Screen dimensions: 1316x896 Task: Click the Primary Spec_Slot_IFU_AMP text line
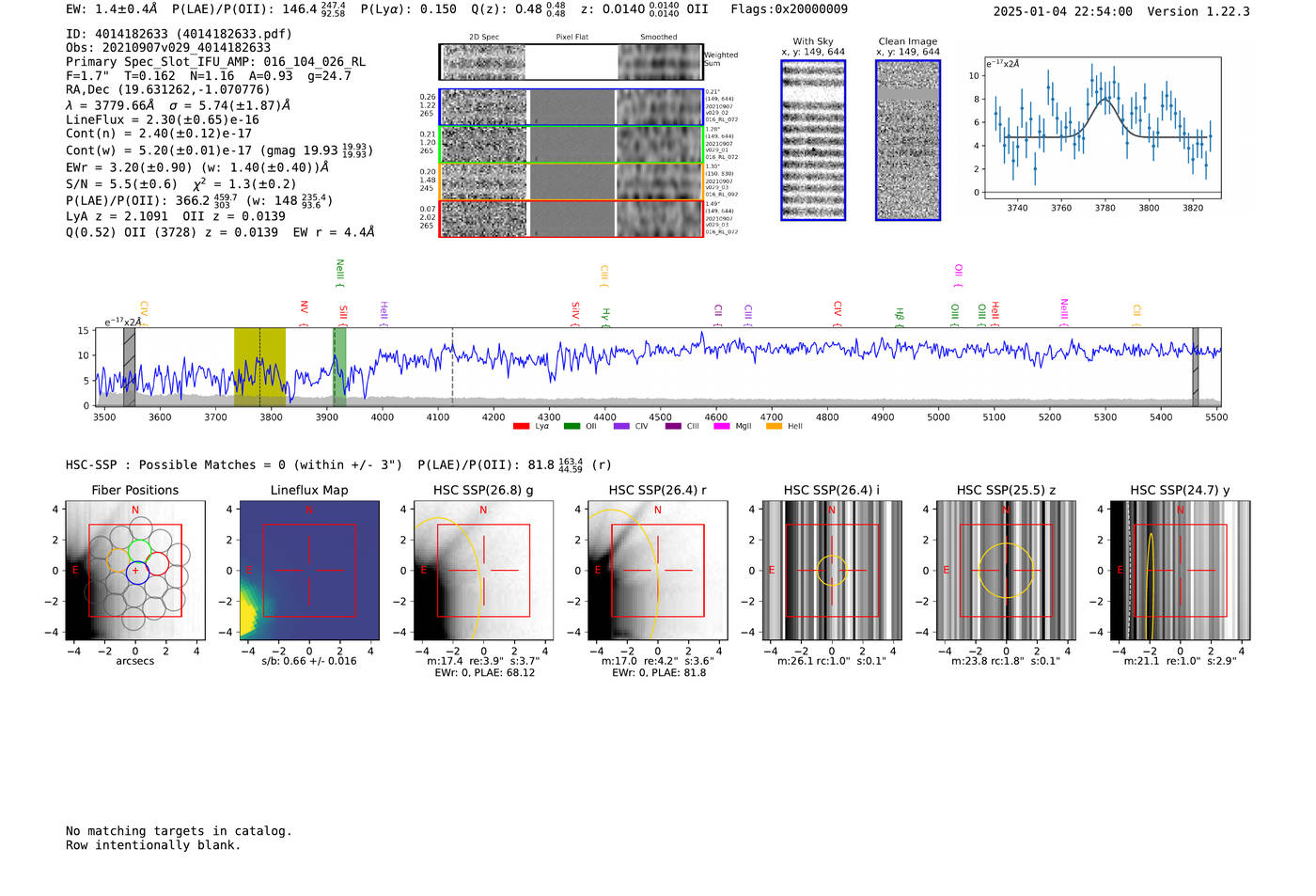[215, 62]
